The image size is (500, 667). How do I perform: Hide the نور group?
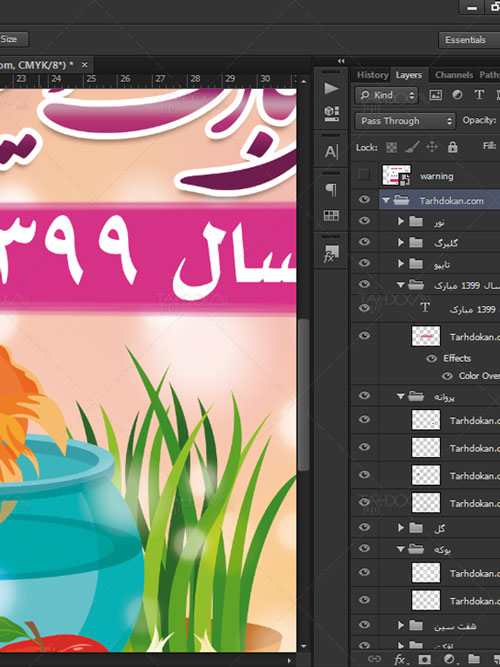364,220
